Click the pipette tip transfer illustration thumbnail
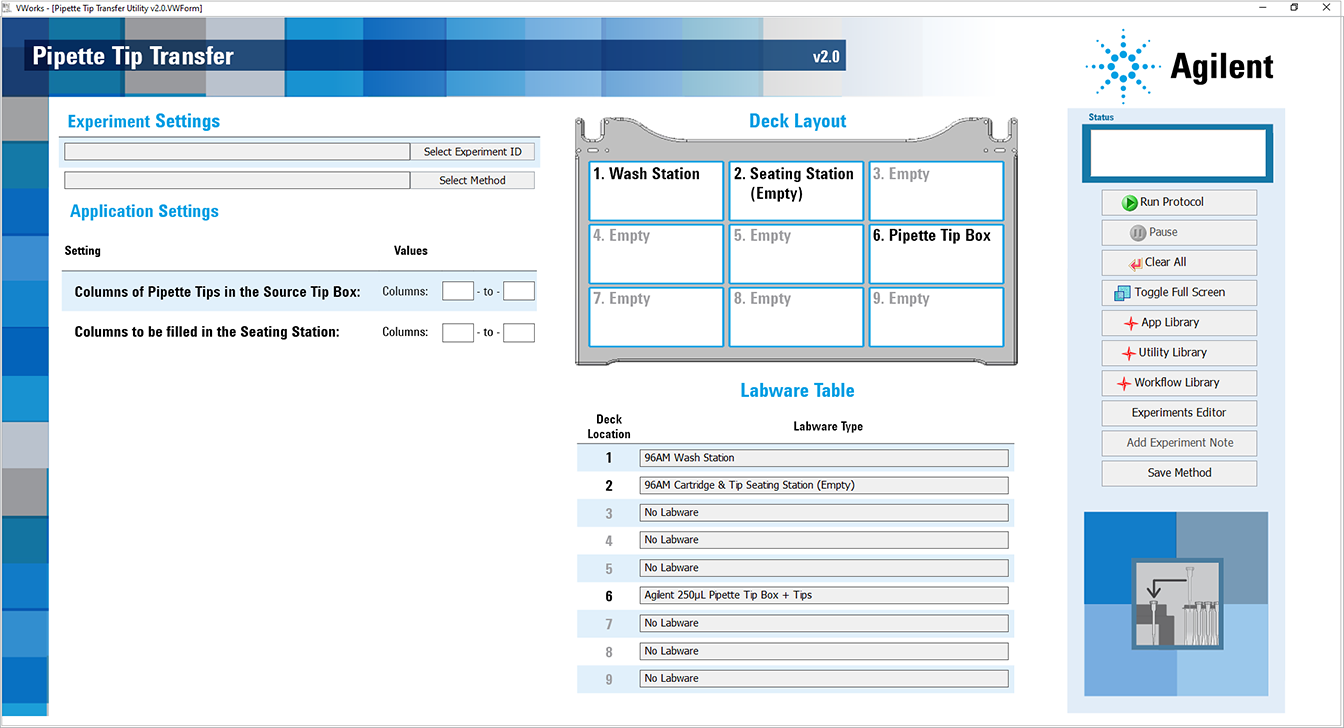Screen dimensions: 1344x728 [1176, 604]
